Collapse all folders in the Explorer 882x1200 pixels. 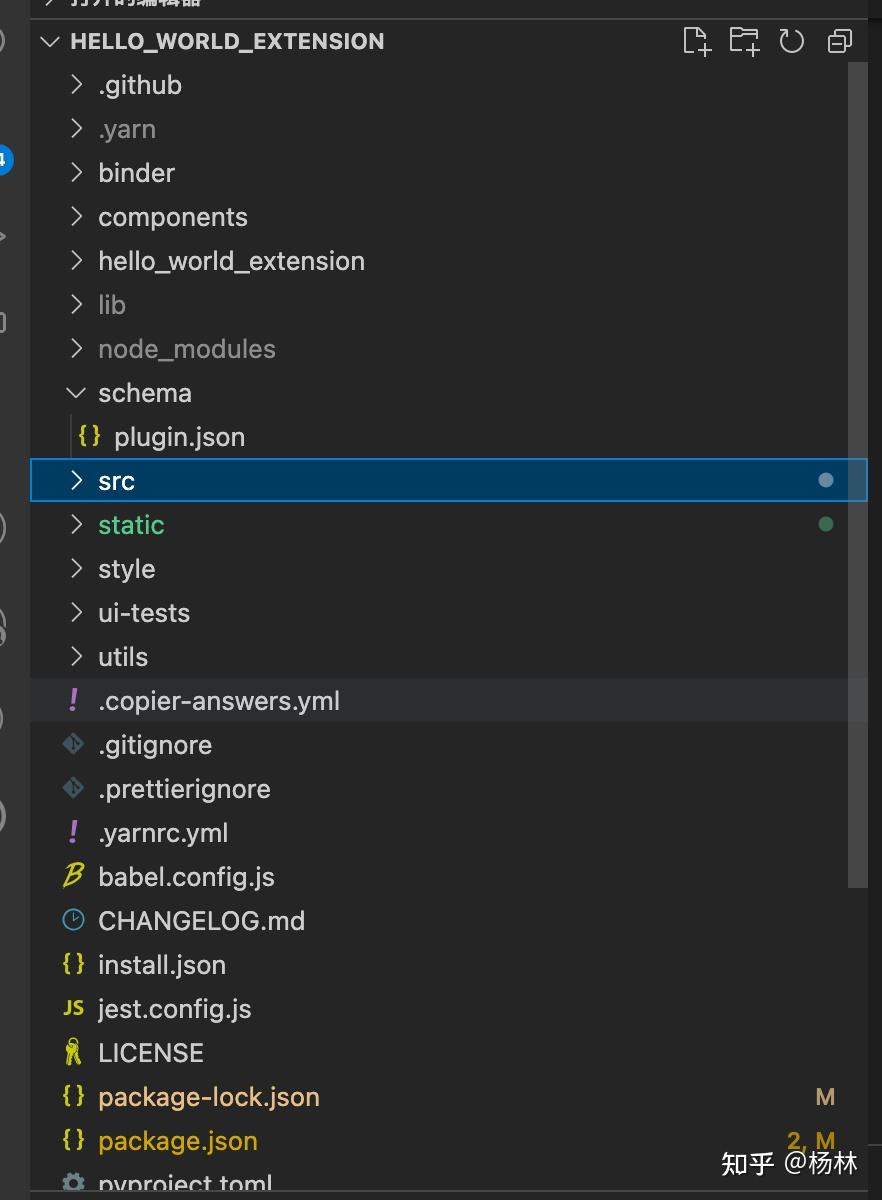(x=839, y=41)
